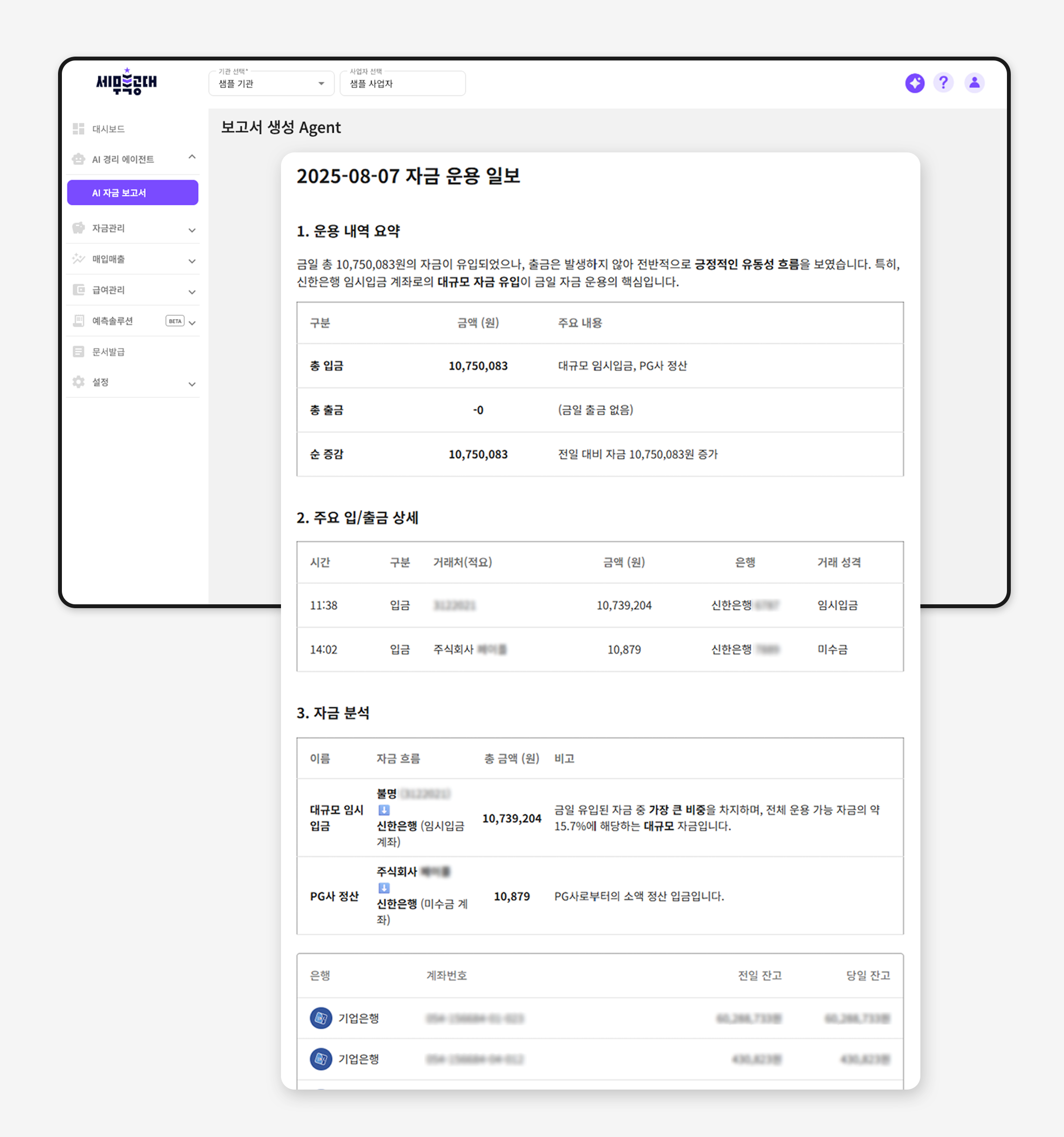
Task: Click the 급여관리 wallet icon
Action: 78,289
